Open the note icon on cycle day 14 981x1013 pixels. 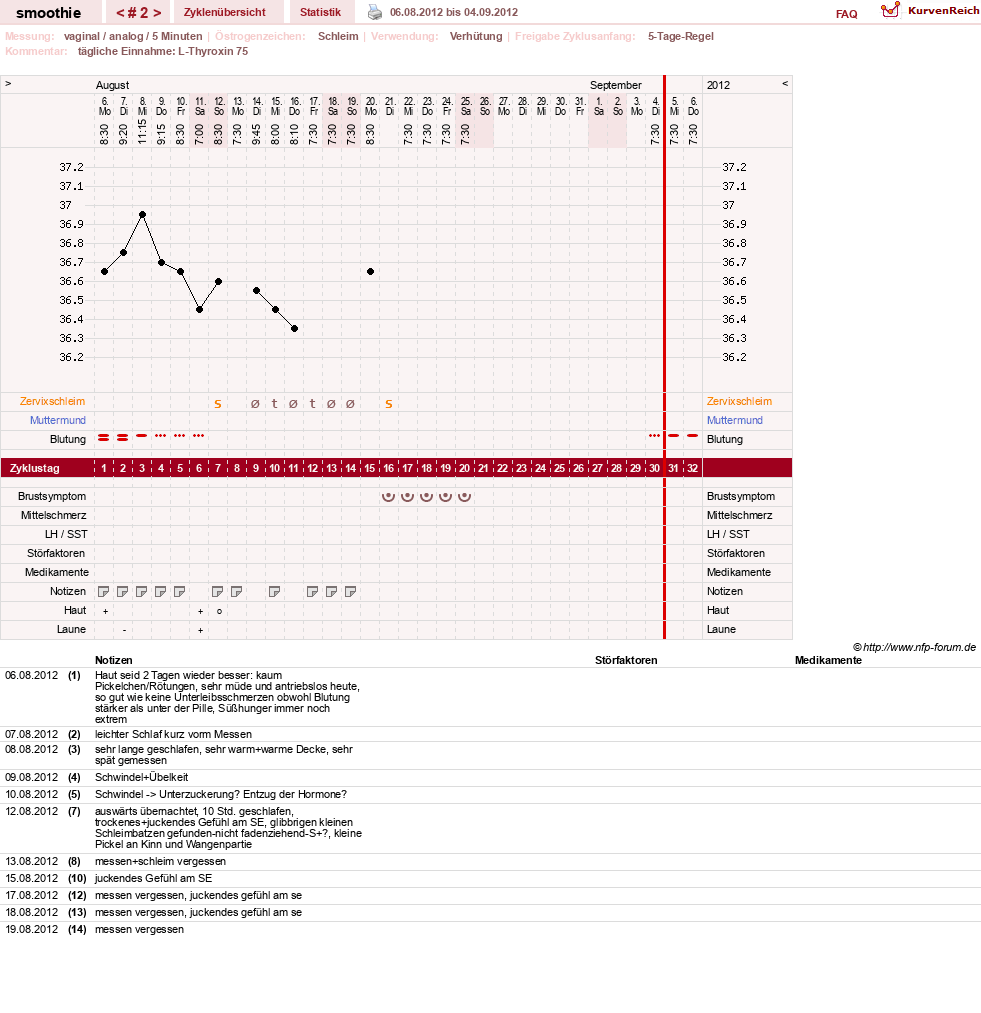[351, 591]
